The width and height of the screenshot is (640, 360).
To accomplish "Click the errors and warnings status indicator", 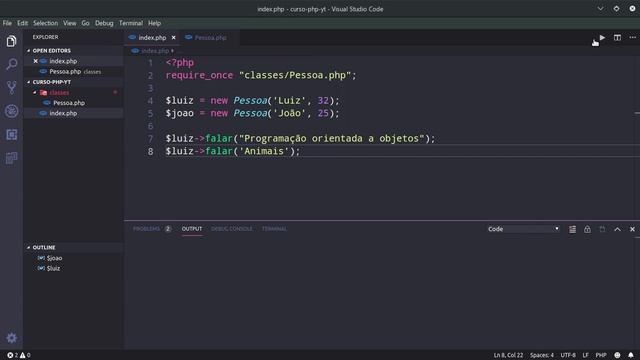I will 19,355.
